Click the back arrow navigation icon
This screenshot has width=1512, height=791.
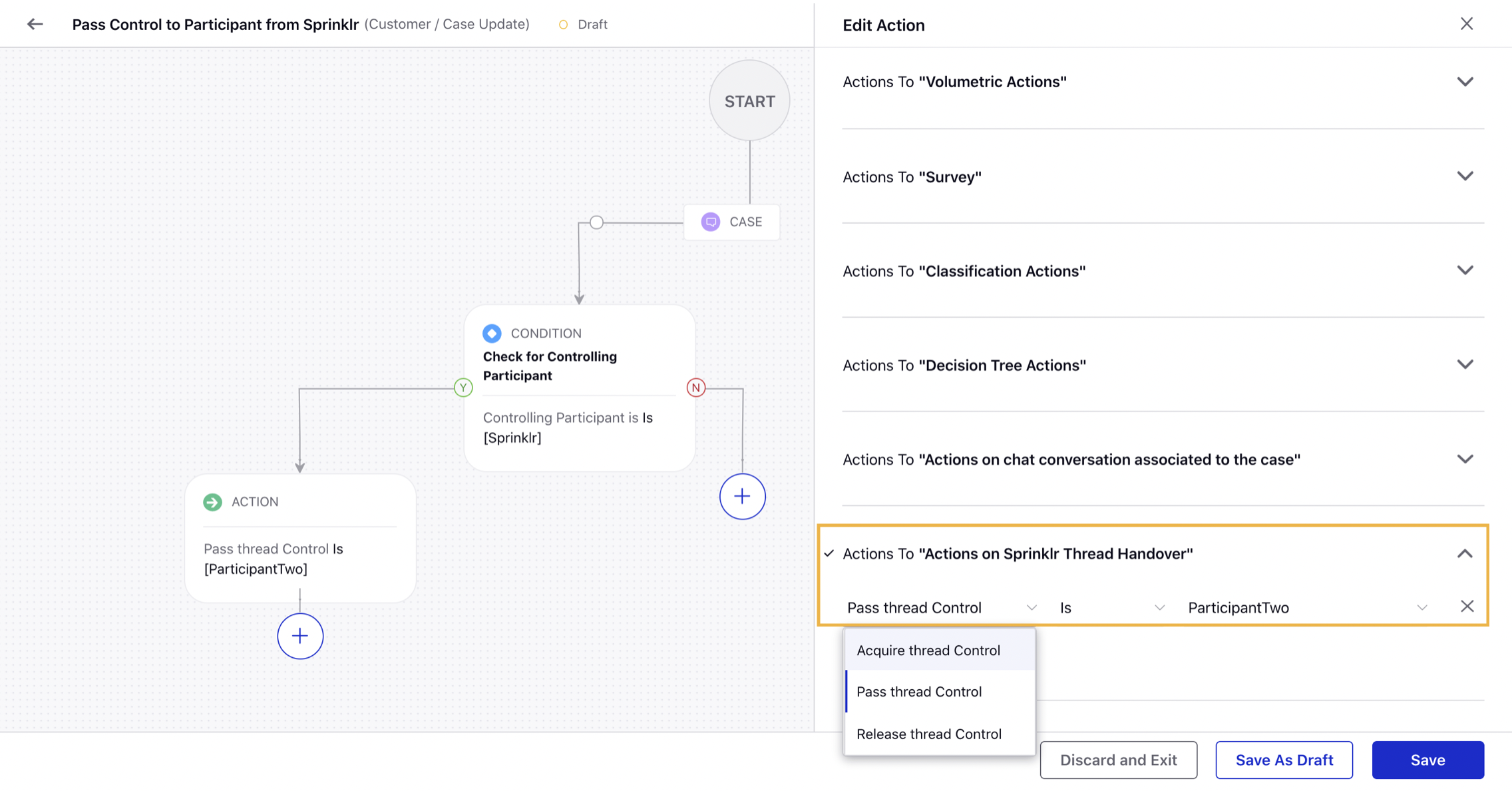[x=35, y=24]
